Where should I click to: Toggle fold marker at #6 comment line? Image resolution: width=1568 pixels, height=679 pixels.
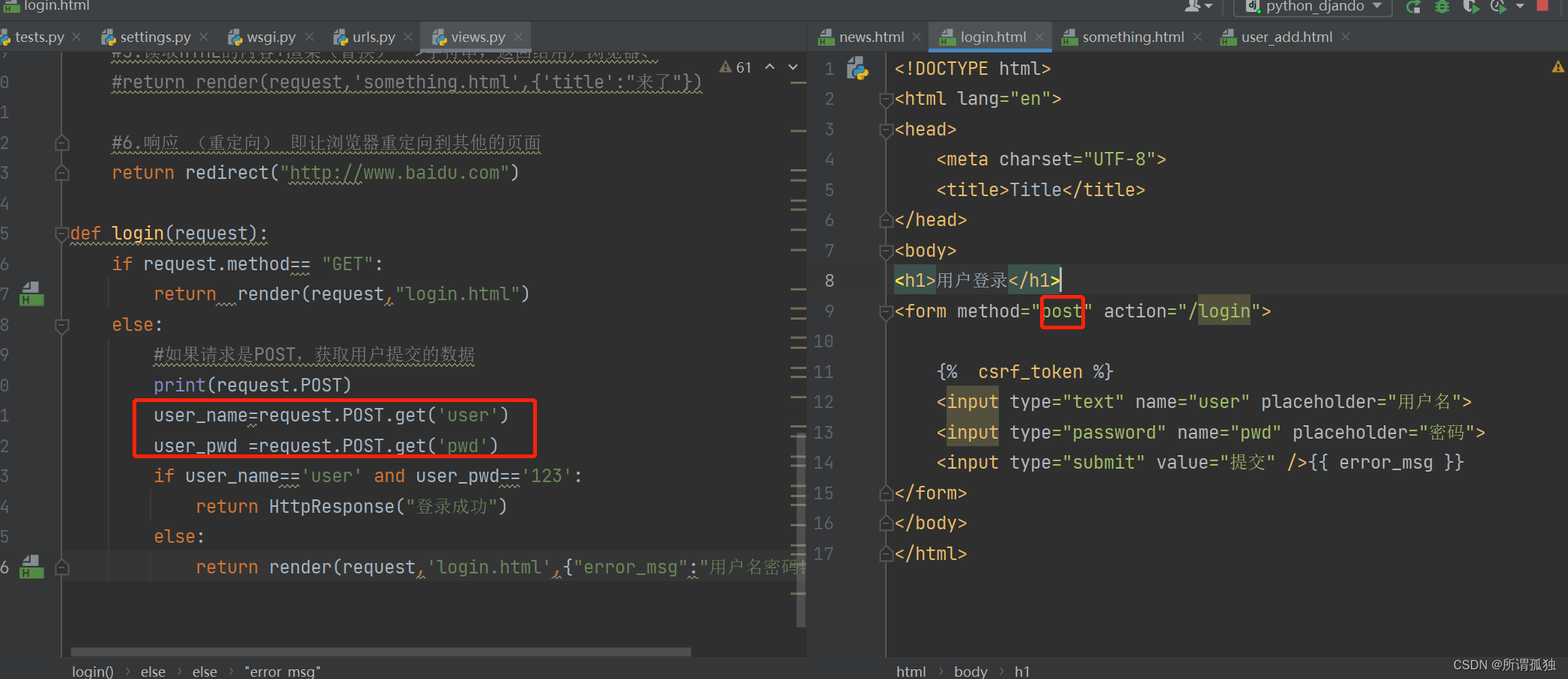click(x=62, y=142)
